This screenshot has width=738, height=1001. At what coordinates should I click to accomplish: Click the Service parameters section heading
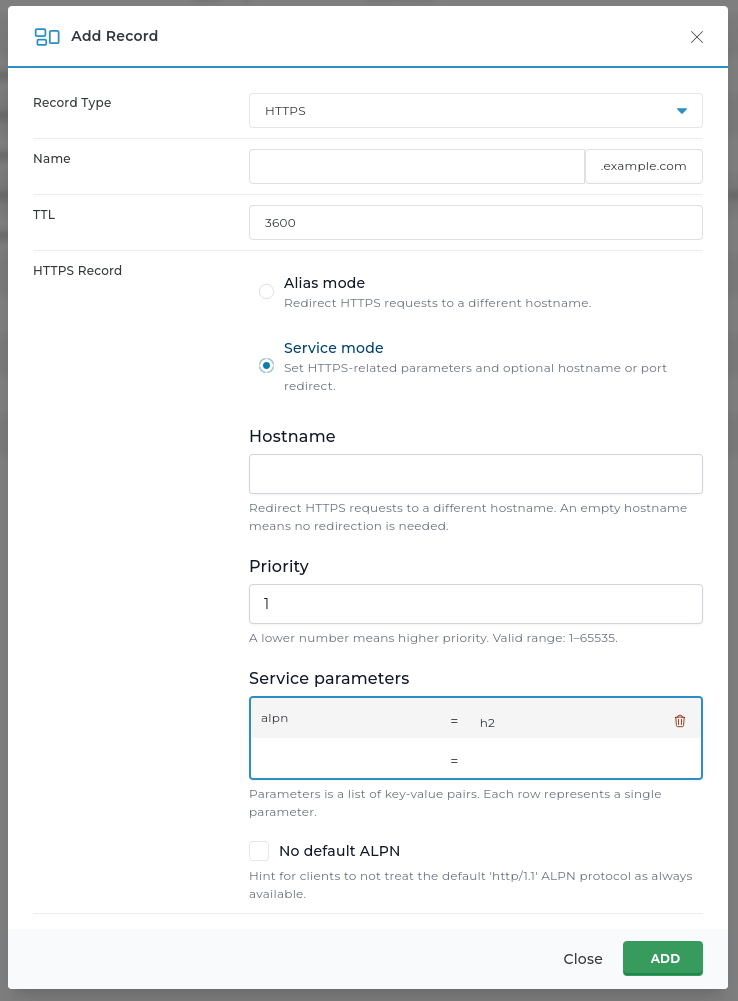coord(328,678)
